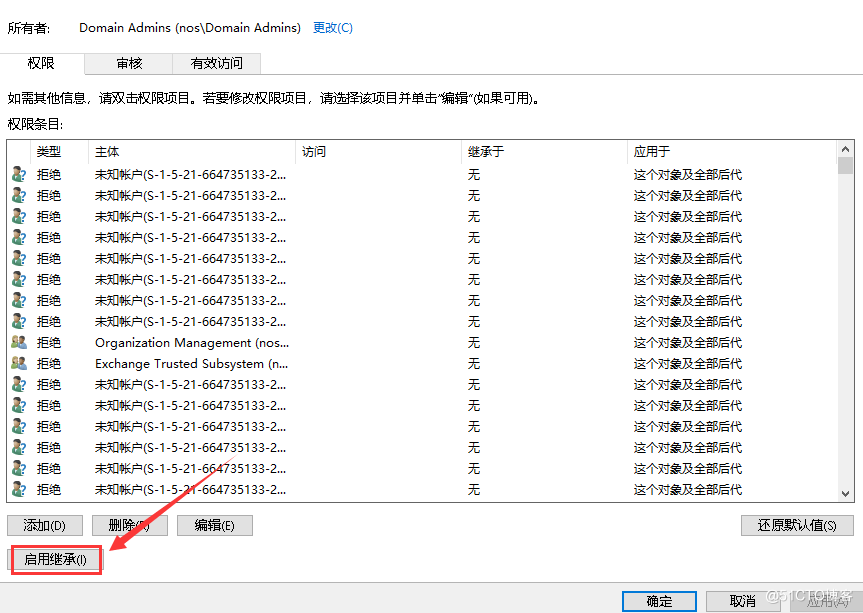This screenshot has width=863, height=613.
Task: Click the 启用继承(I) button
Action: coord(56,560)
